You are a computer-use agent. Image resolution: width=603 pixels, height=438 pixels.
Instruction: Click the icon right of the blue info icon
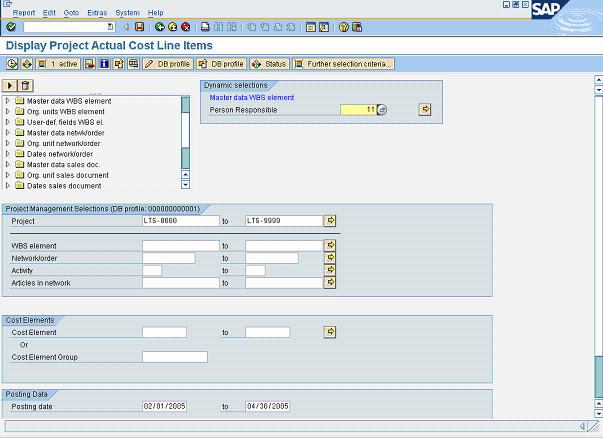point(119,64)
